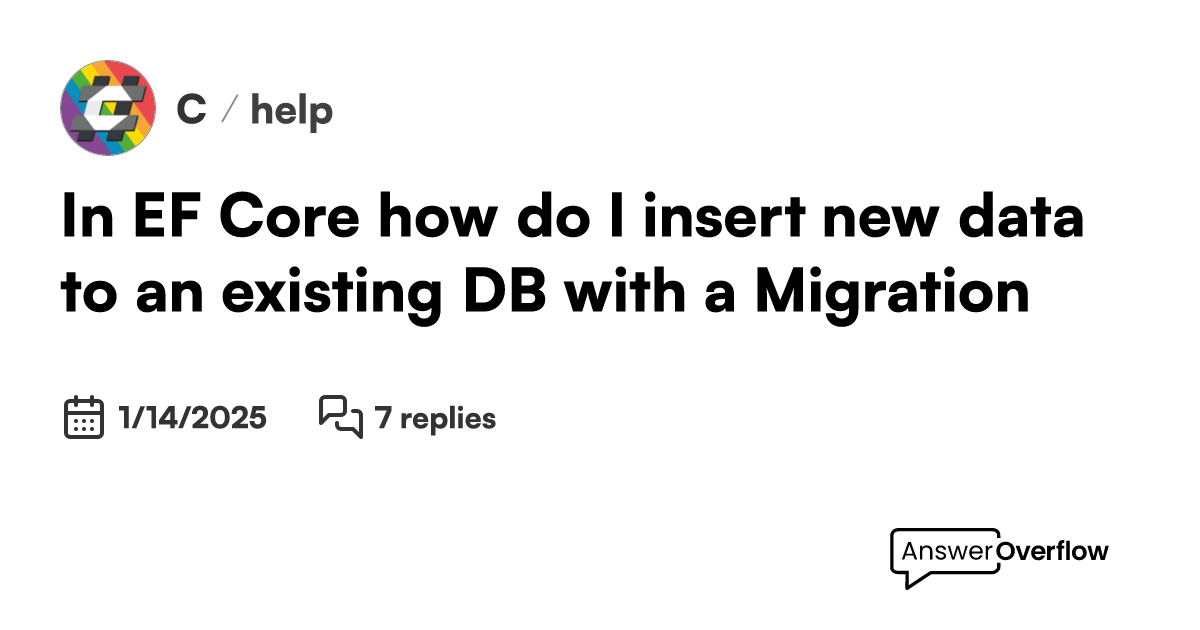1200x630 pixels.
Task: Click the AnswerOverflow speech bubble logo
Action: pyautogui.click(x=999, y=556)
